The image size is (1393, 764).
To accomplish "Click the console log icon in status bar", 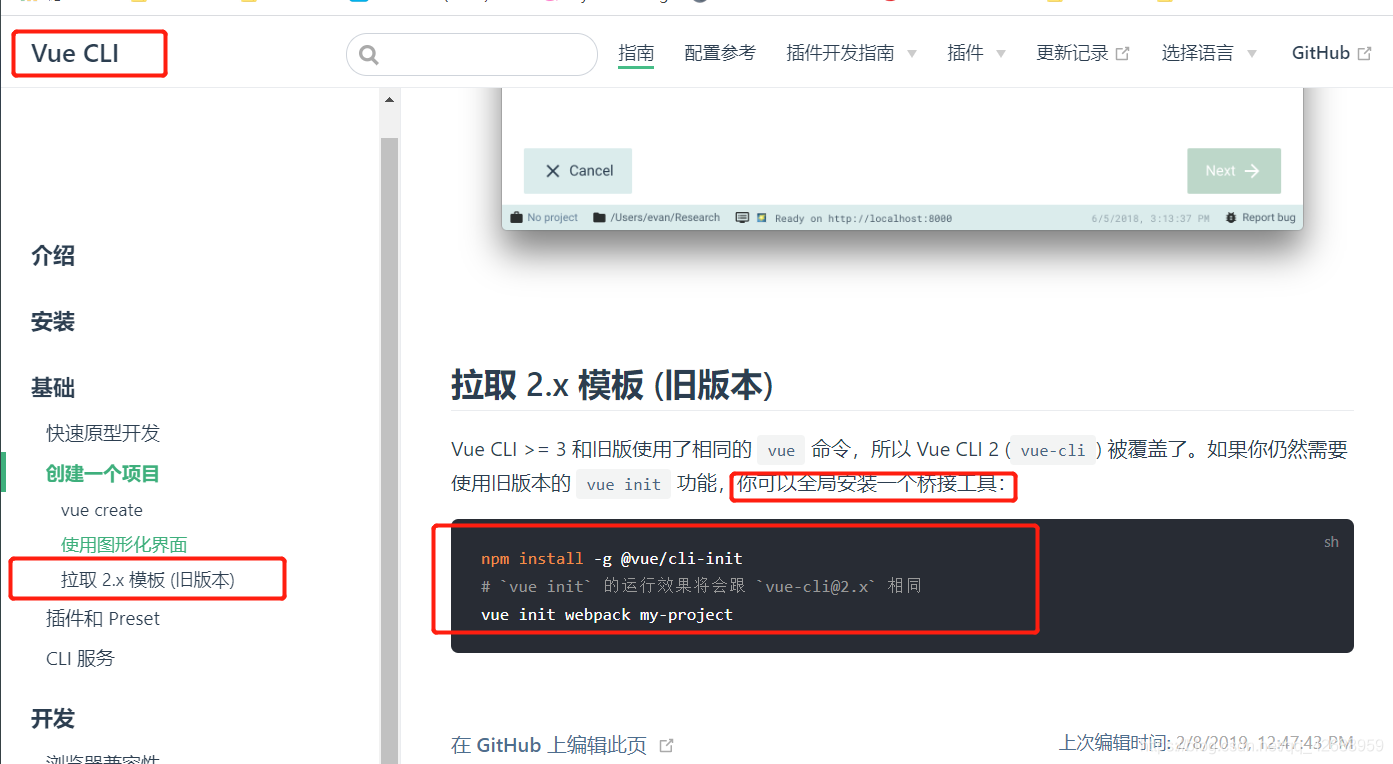I will tap(742, 217).
